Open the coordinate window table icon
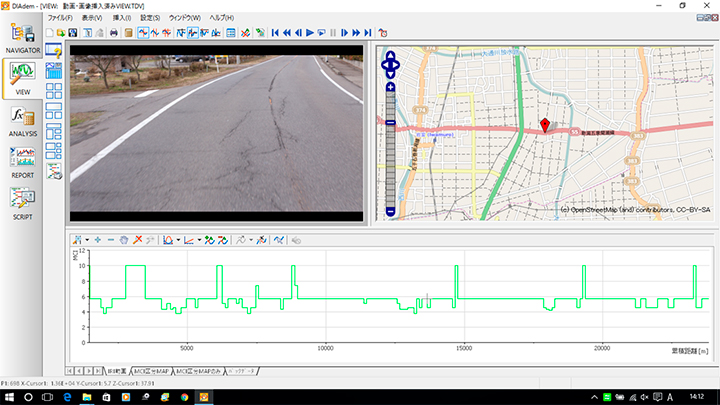 (x=231, y=33)
